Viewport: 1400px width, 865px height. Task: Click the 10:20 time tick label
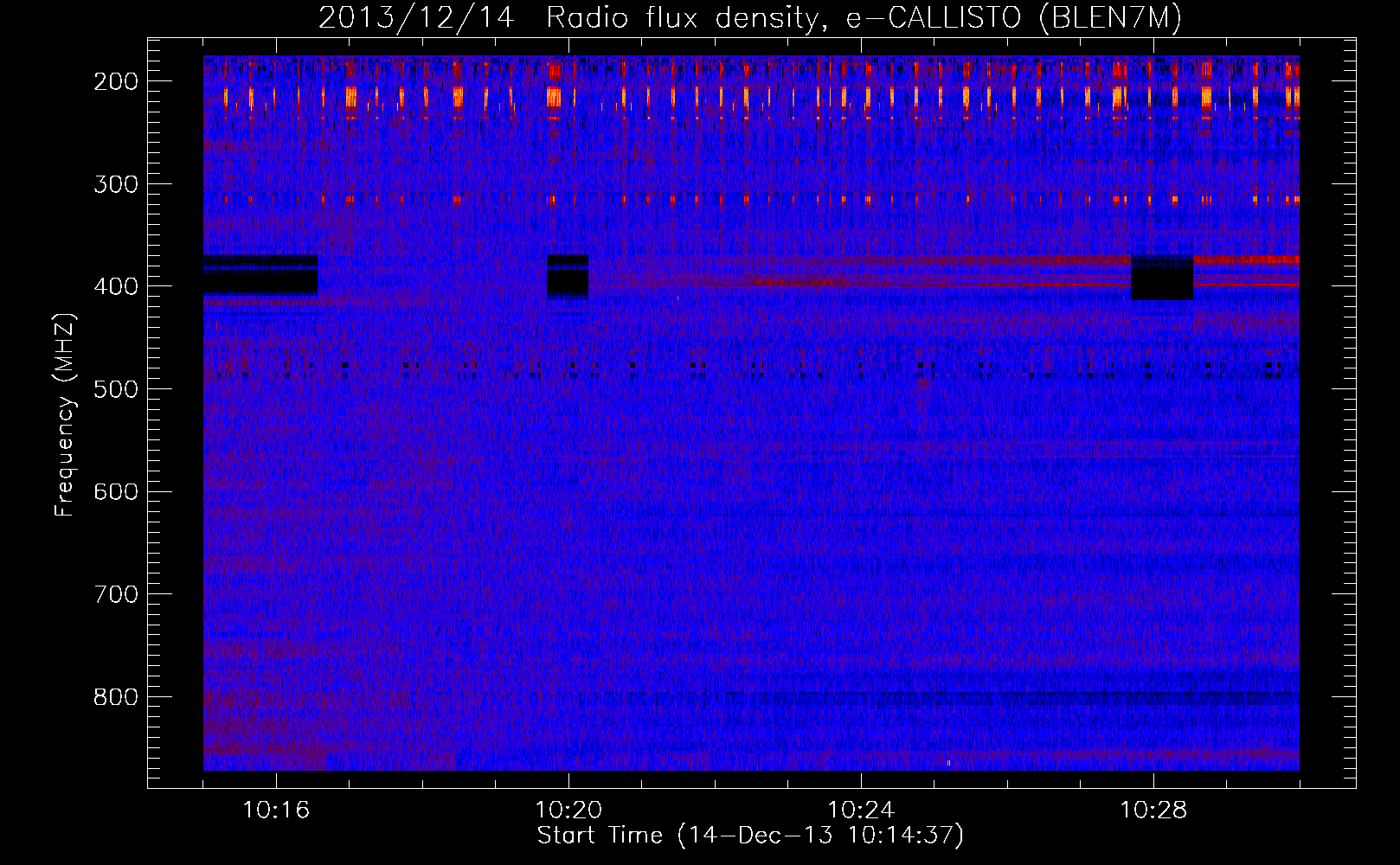(568, 811)
